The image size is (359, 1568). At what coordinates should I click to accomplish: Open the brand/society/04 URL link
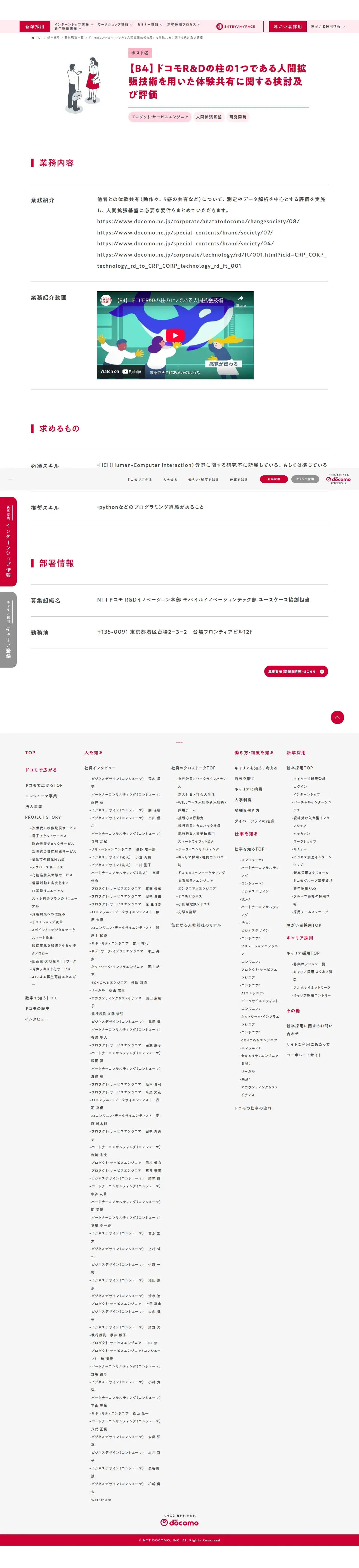185,243
